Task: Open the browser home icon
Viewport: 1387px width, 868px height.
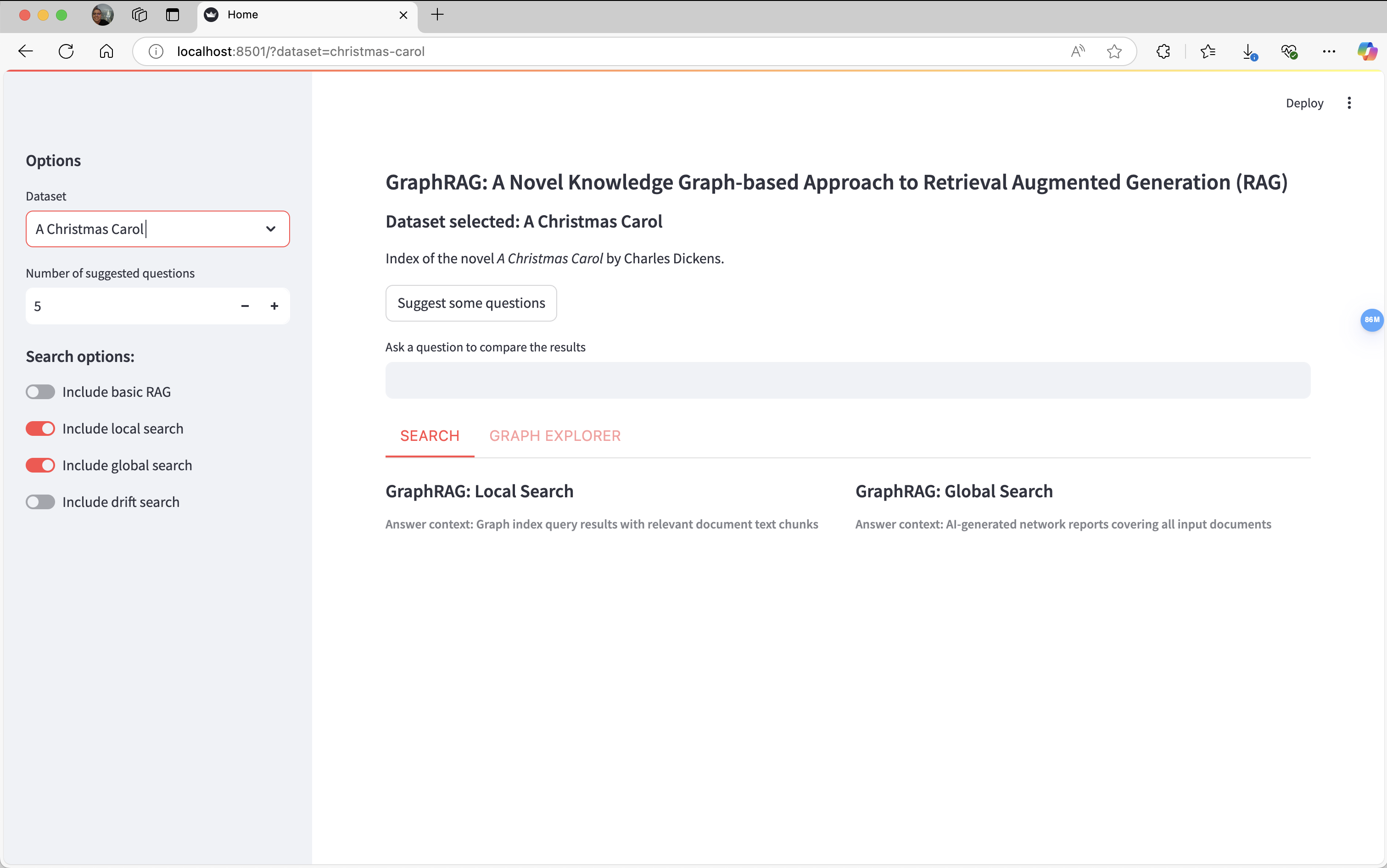Action: [106, 52]
